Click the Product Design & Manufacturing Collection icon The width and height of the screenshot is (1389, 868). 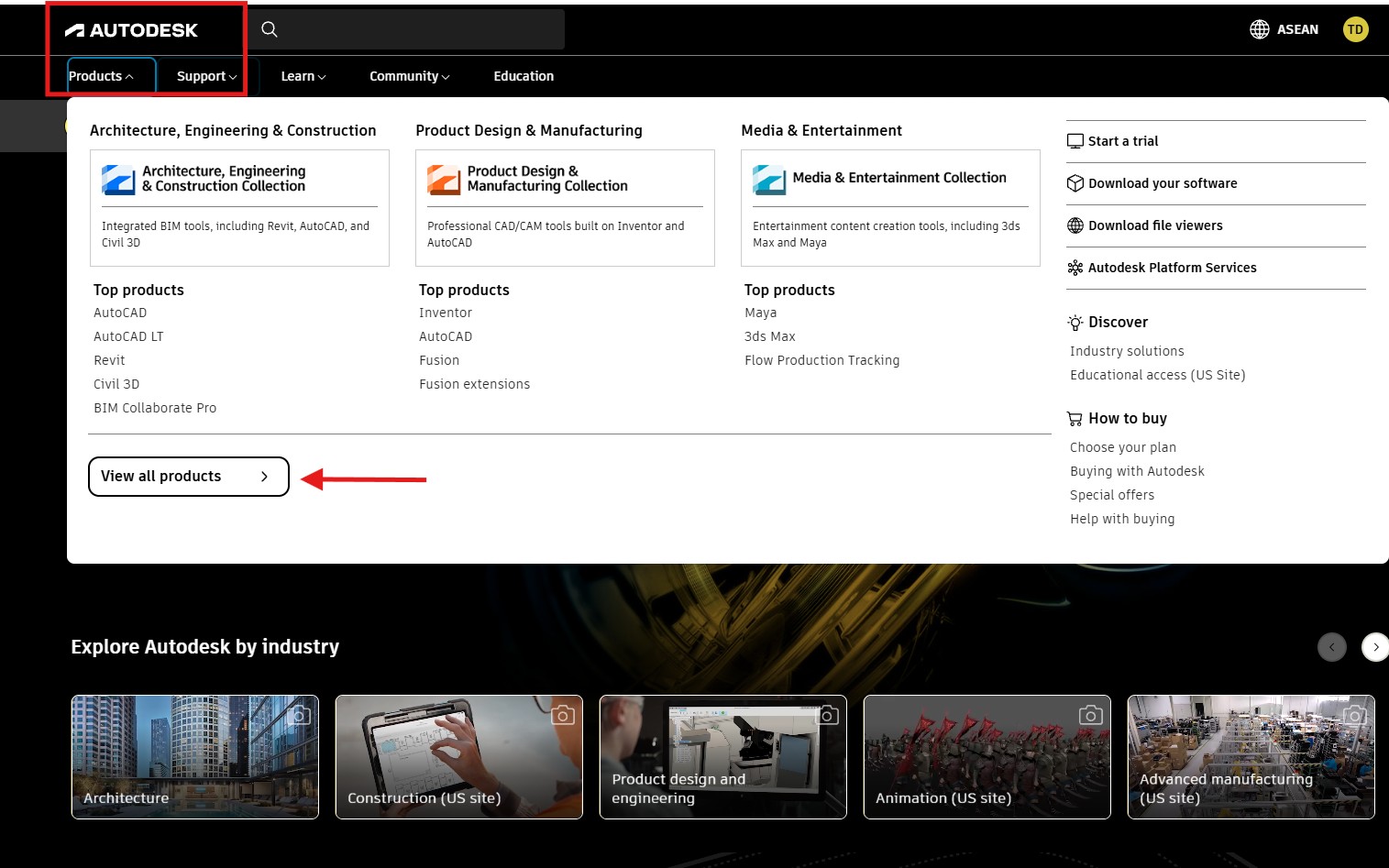[x=444, y=180]
